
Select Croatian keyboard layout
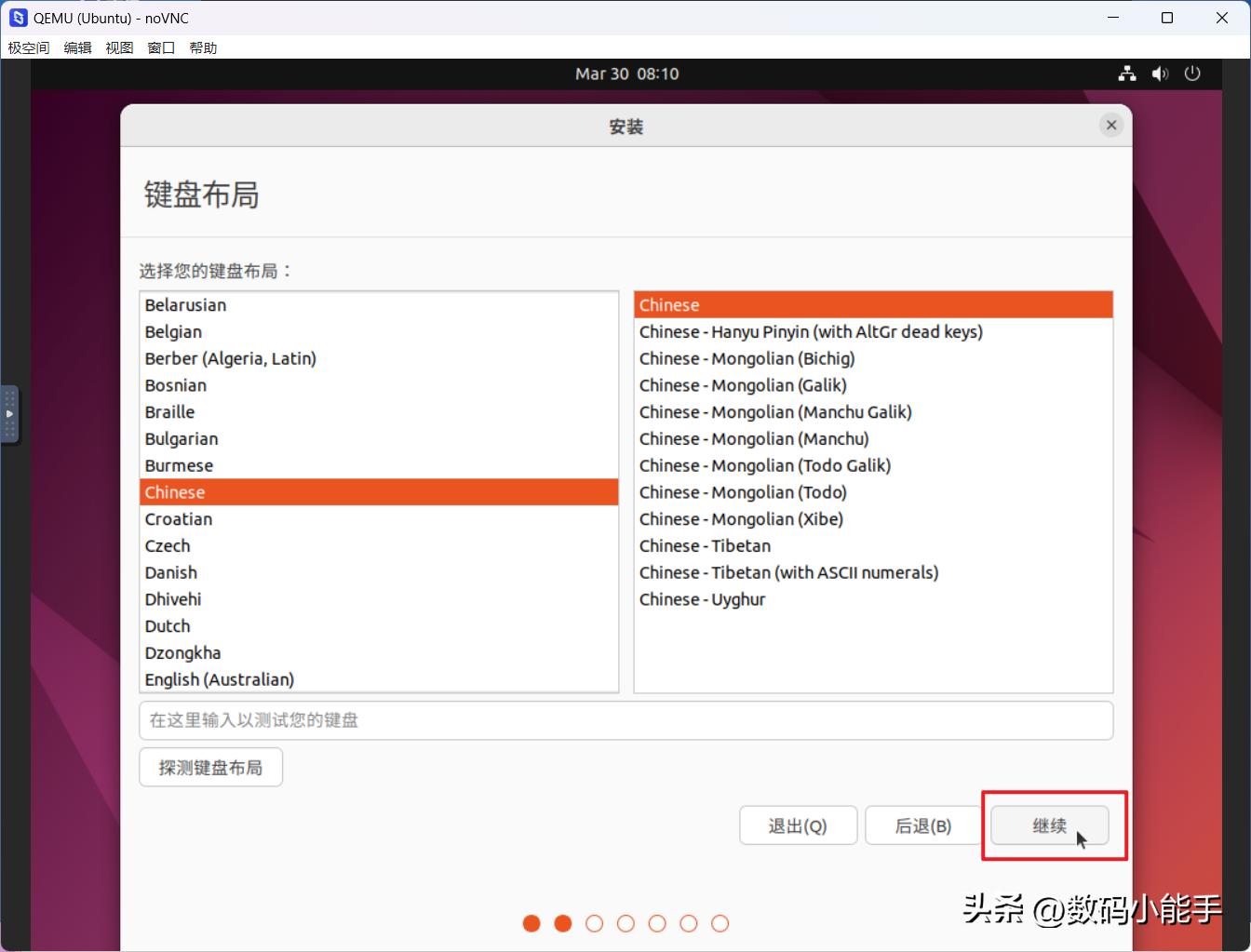(380, 519)
